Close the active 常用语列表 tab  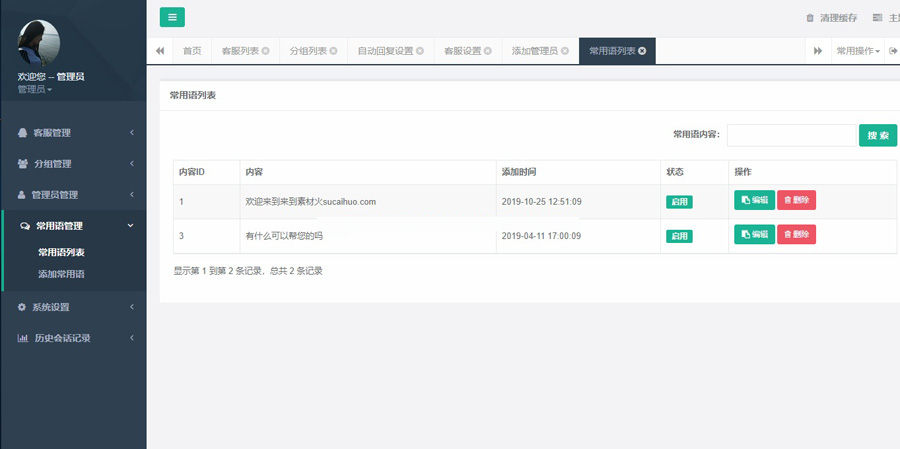click(642, 51)
